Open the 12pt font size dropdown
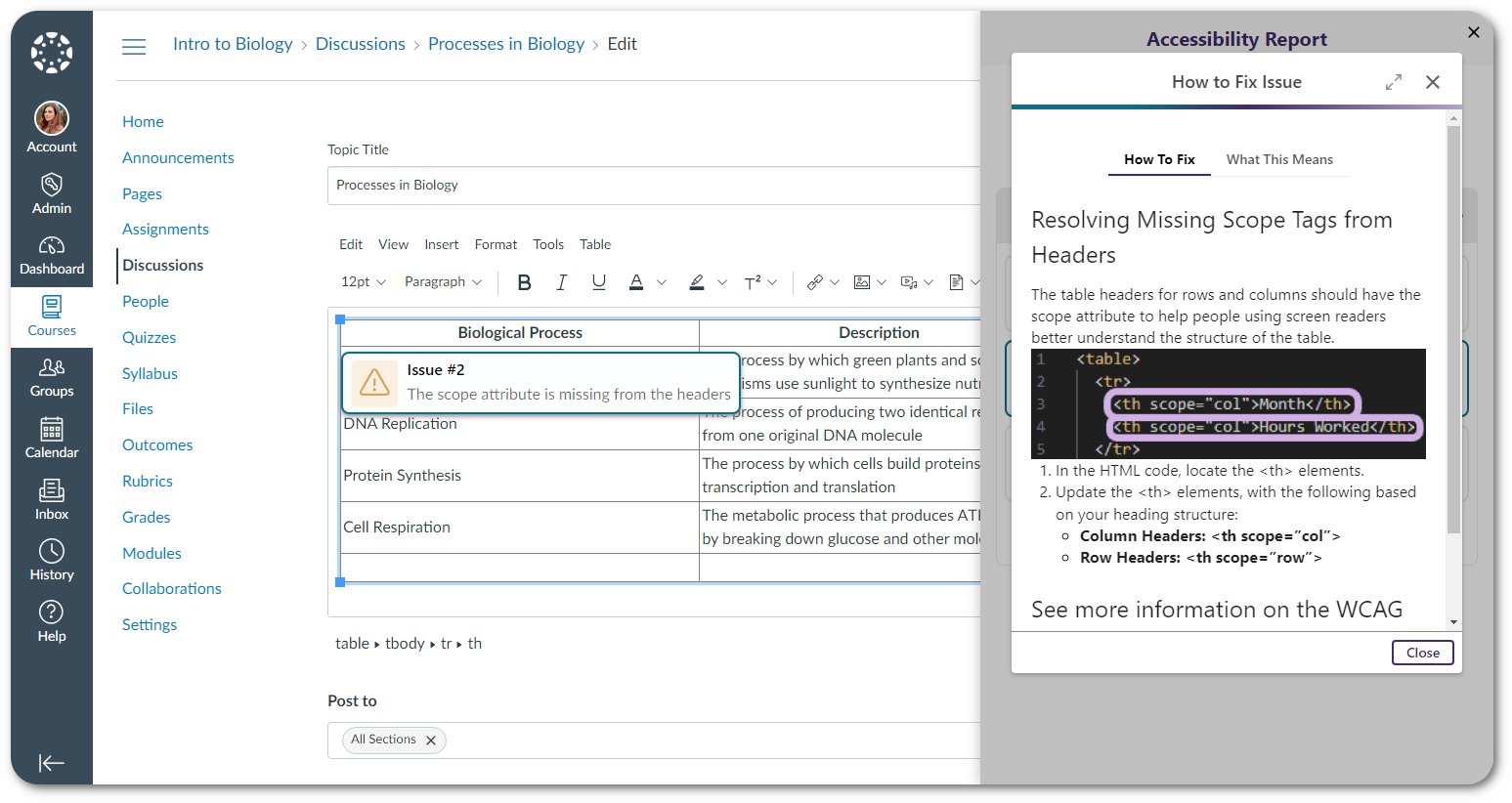Viewport: 1512px width, 803px height. pos(364,282)
